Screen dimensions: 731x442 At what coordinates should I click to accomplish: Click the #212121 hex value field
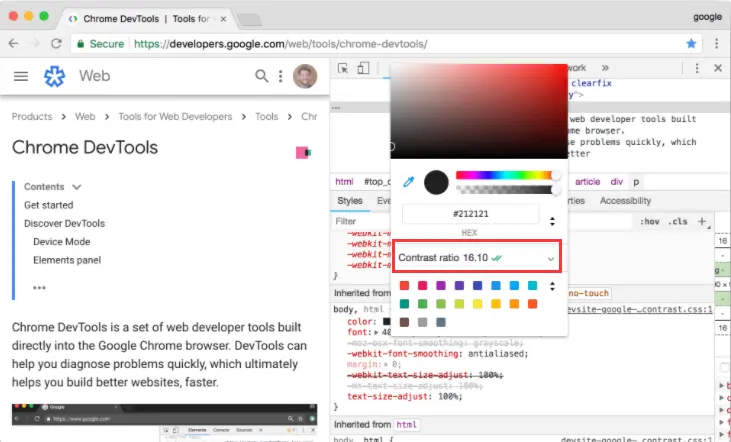(471, 214)
